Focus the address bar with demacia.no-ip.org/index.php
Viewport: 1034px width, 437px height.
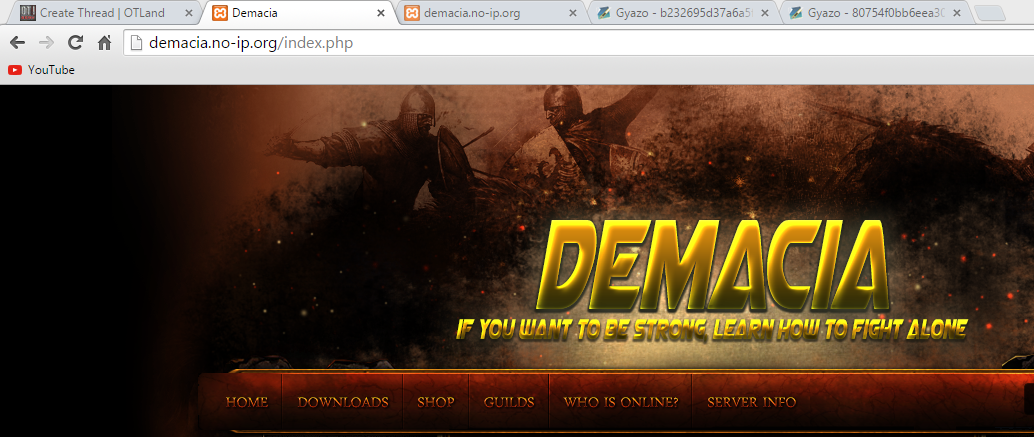580,44
